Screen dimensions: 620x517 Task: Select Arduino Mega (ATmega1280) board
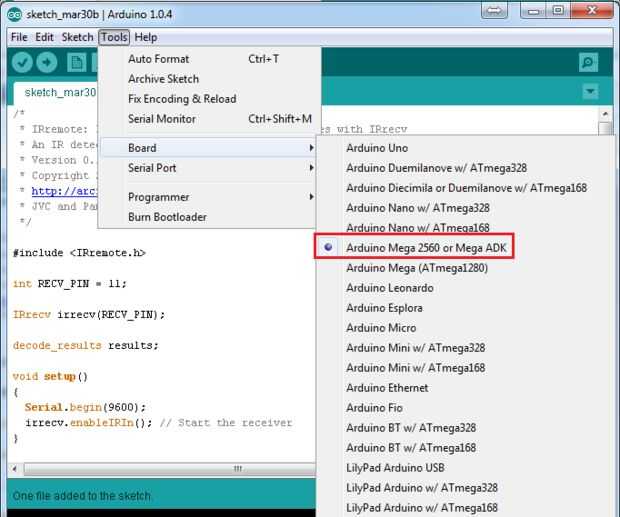tap(466, 268)
